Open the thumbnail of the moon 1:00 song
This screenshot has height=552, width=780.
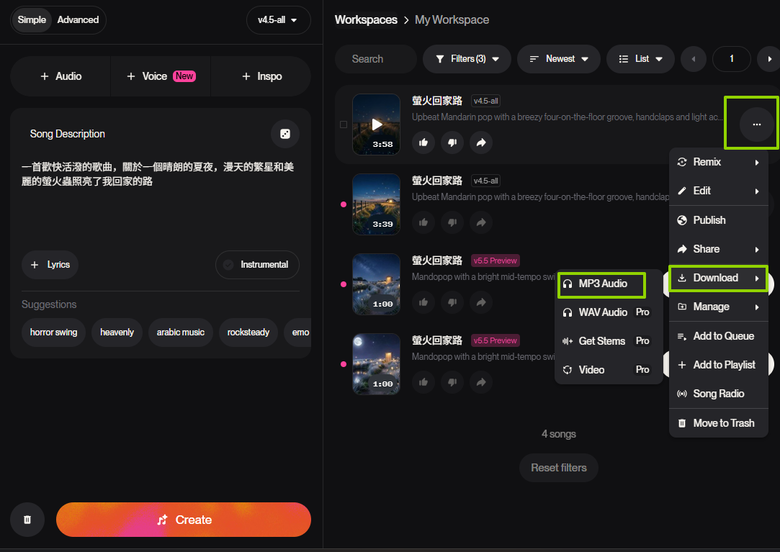pyautogui.click(x=377, y=364)
